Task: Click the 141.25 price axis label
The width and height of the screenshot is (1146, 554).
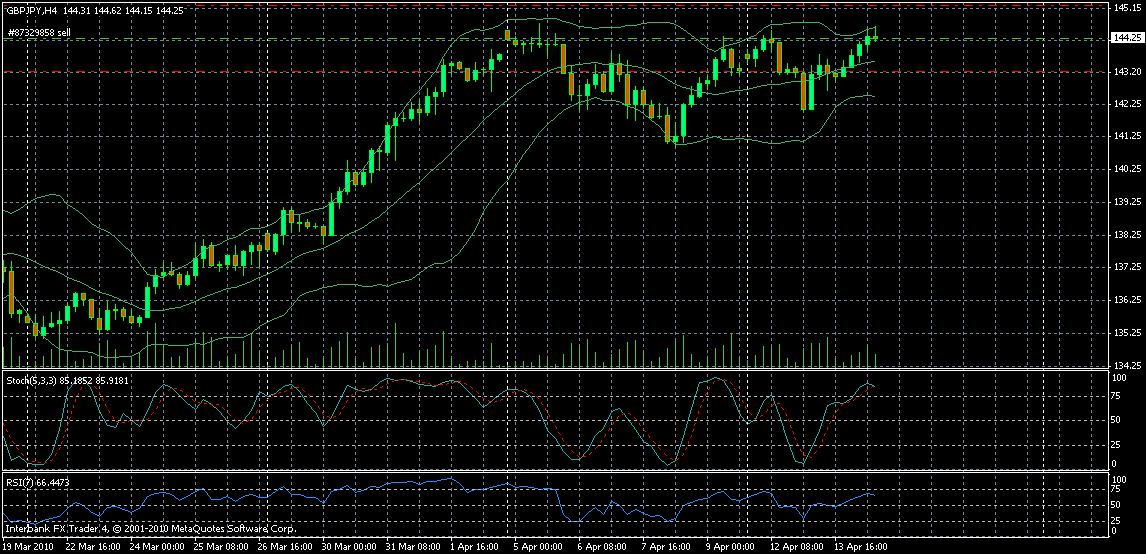Action: pos(1125,136)
